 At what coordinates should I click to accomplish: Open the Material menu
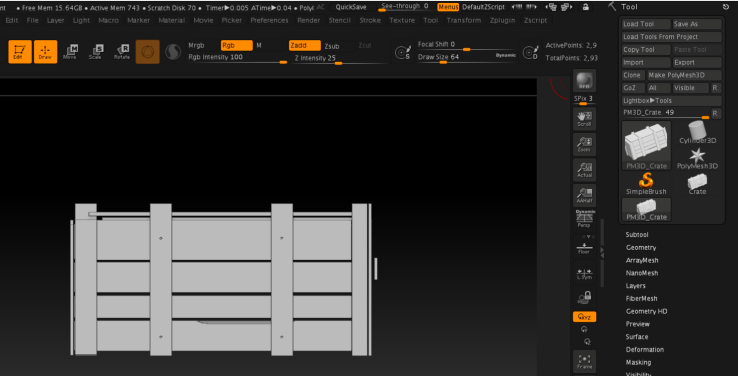[172, 20]
